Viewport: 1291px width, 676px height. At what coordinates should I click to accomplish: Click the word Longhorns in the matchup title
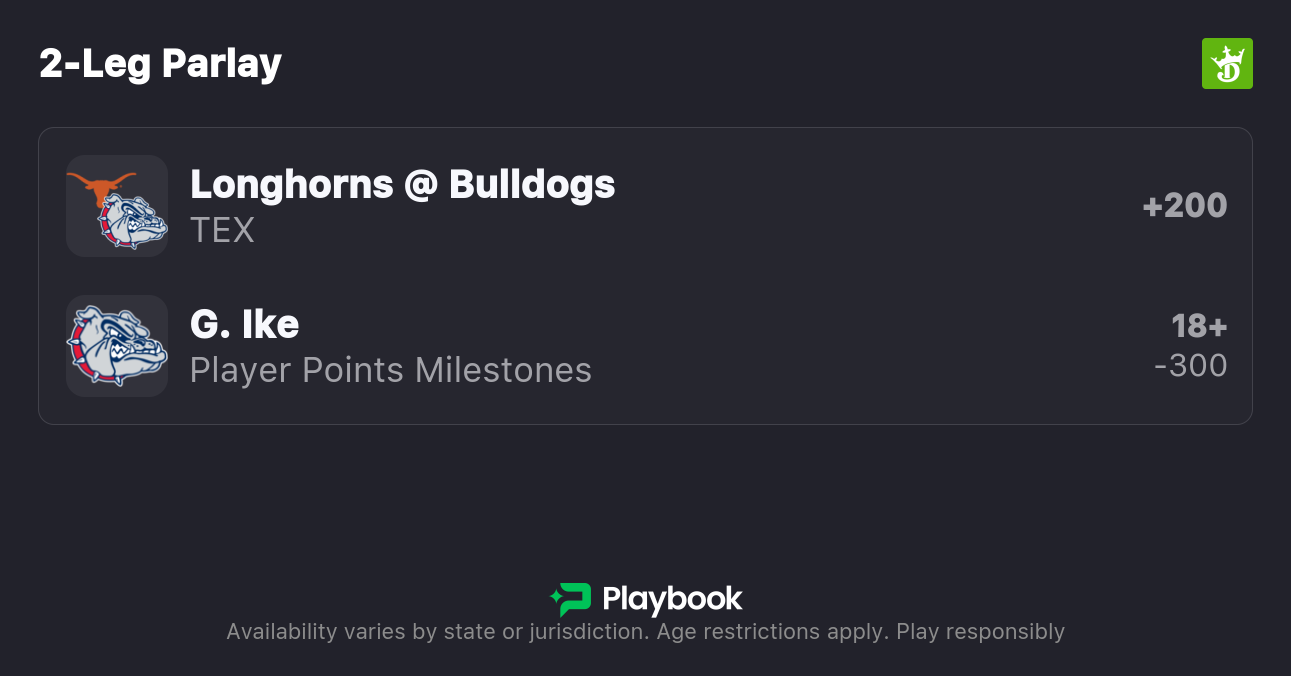292,184
